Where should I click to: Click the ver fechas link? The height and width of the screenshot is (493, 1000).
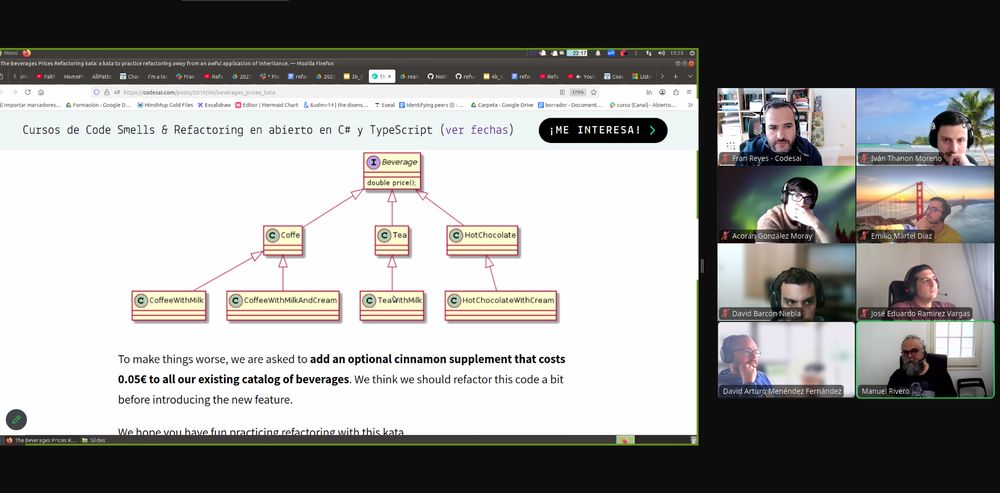[476, 130]
